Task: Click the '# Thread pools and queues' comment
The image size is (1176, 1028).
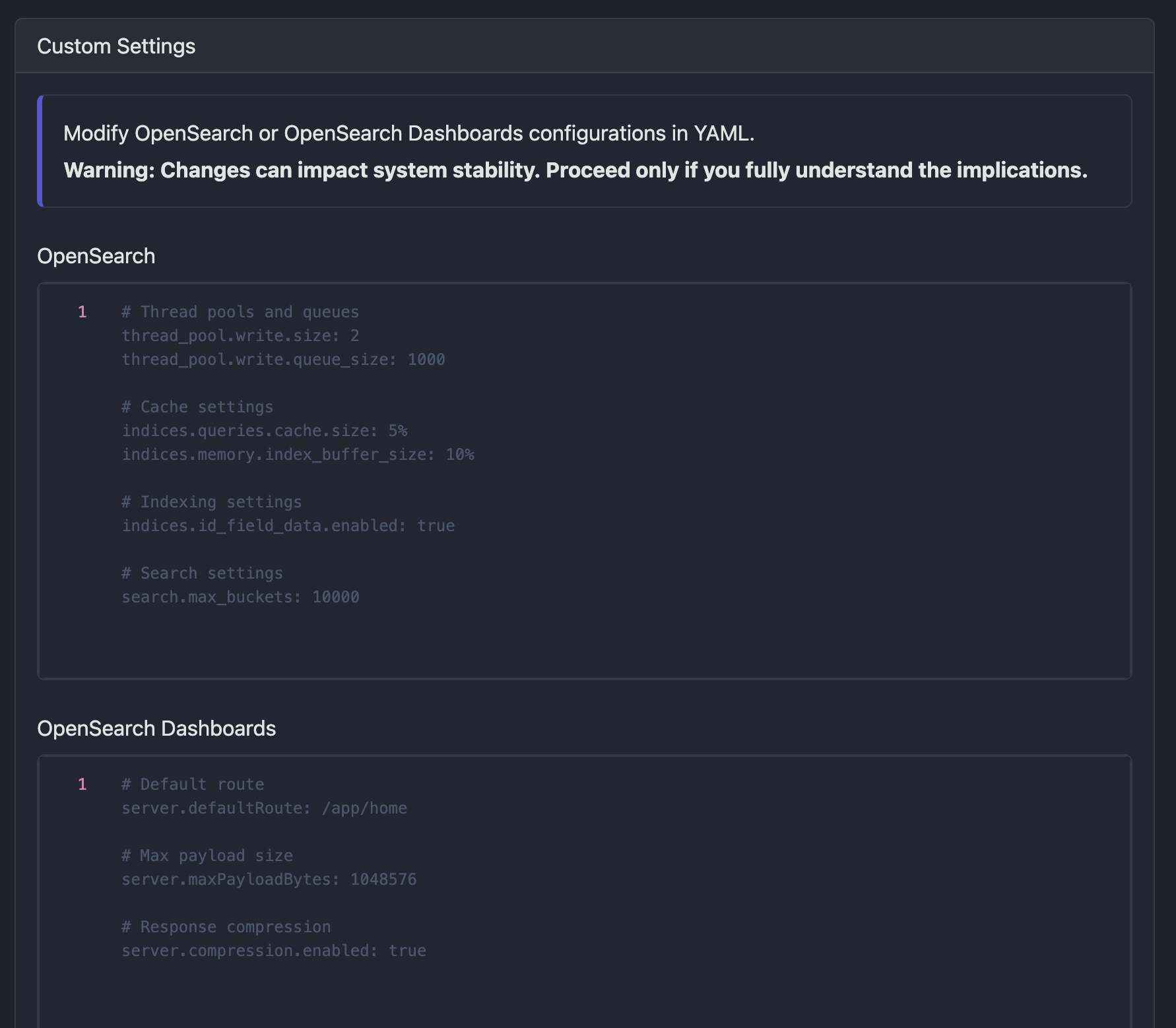Action: (x=240, y=312)
